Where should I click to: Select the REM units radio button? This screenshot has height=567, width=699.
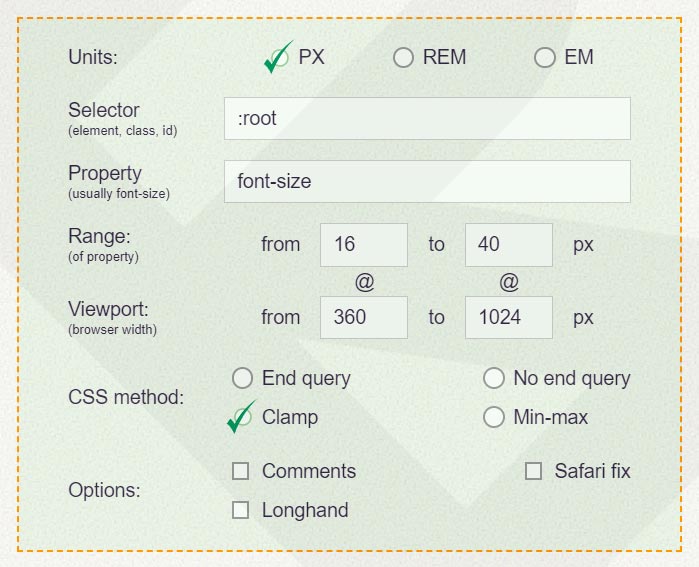pos(403,58)
